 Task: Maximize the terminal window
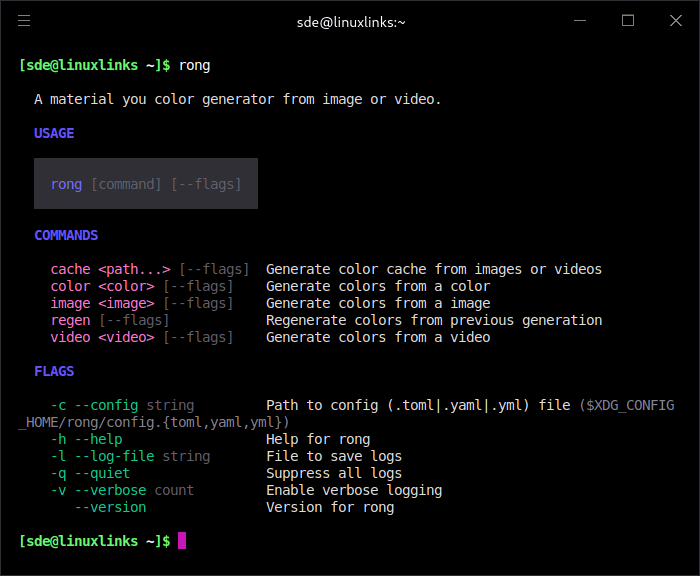(x=628, y=21)
